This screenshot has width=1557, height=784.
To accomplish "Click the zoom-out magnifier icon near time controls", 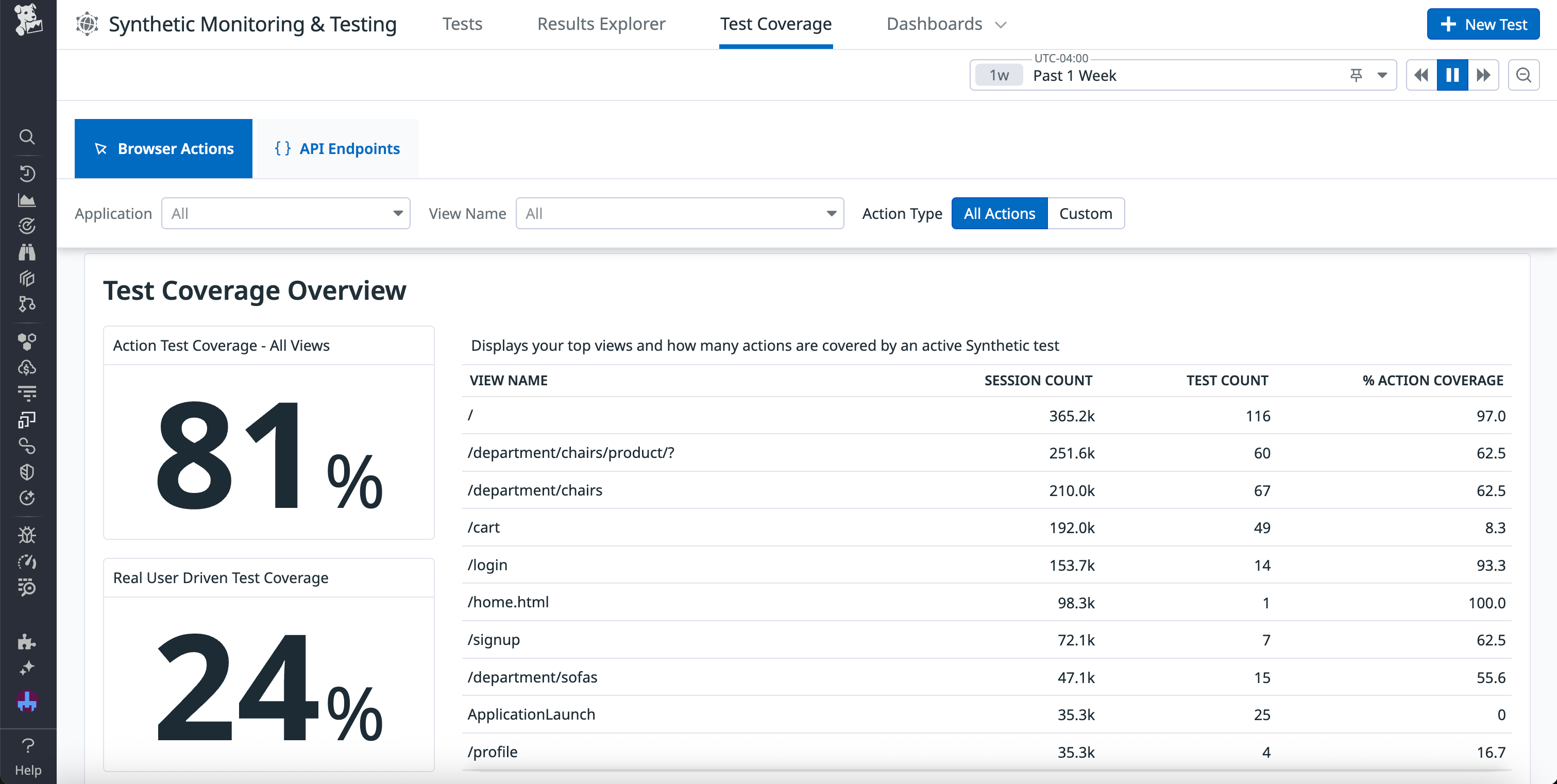I will [x=1524, y=74].
